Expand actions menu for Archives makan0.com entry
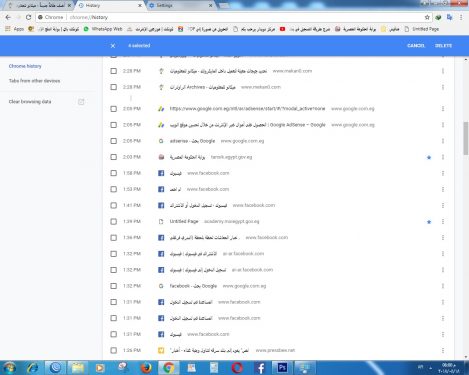 click(x=443, y=87)
